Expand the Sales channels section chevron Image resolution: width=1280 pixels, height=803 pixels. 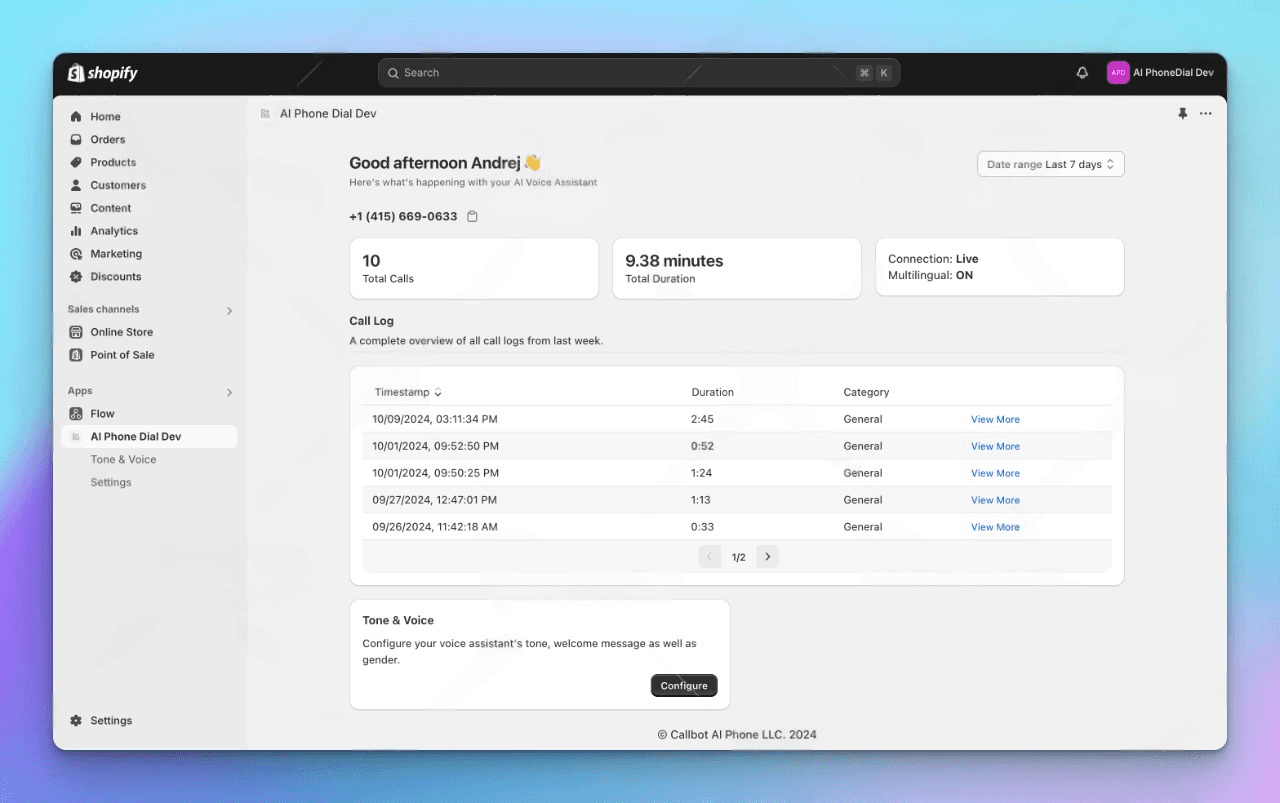click(229, 311)
